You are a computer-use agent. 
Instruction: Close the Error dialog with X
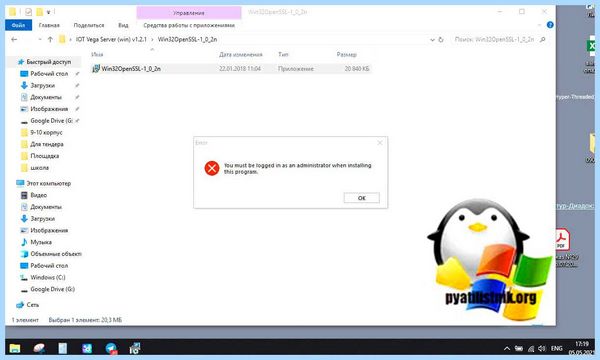tap(380, 143)
